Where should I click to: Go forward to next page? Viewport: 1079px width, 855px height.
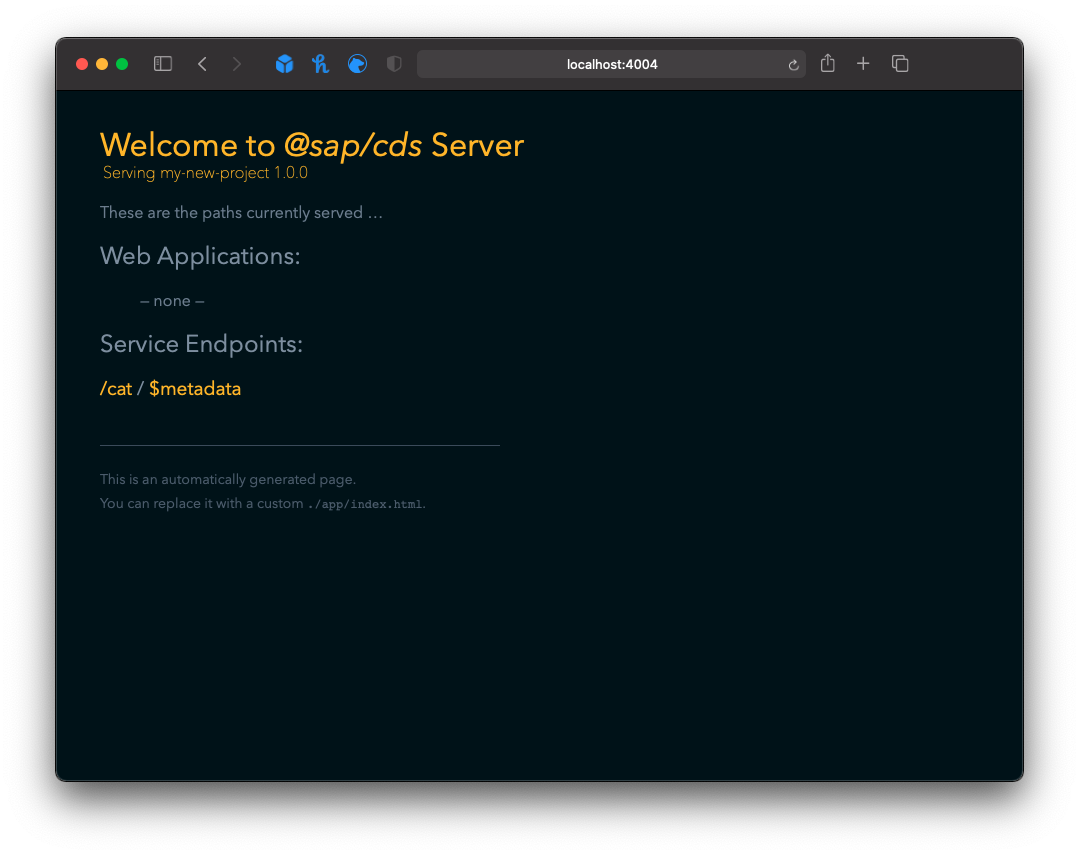coord(237,64)
